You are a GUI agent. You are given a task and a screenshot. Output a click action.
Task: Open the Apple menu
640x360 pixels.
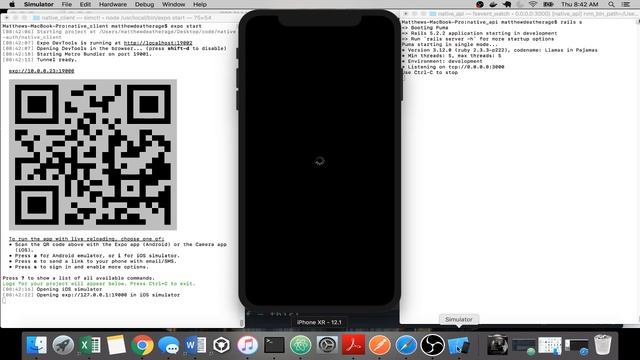[x=12, y=4]
